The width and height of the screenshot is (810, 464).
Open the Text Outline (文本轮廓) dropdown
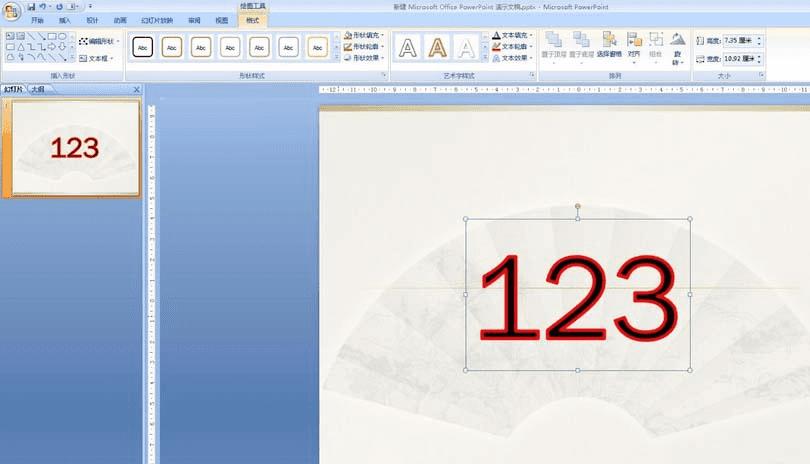[512, 47]
